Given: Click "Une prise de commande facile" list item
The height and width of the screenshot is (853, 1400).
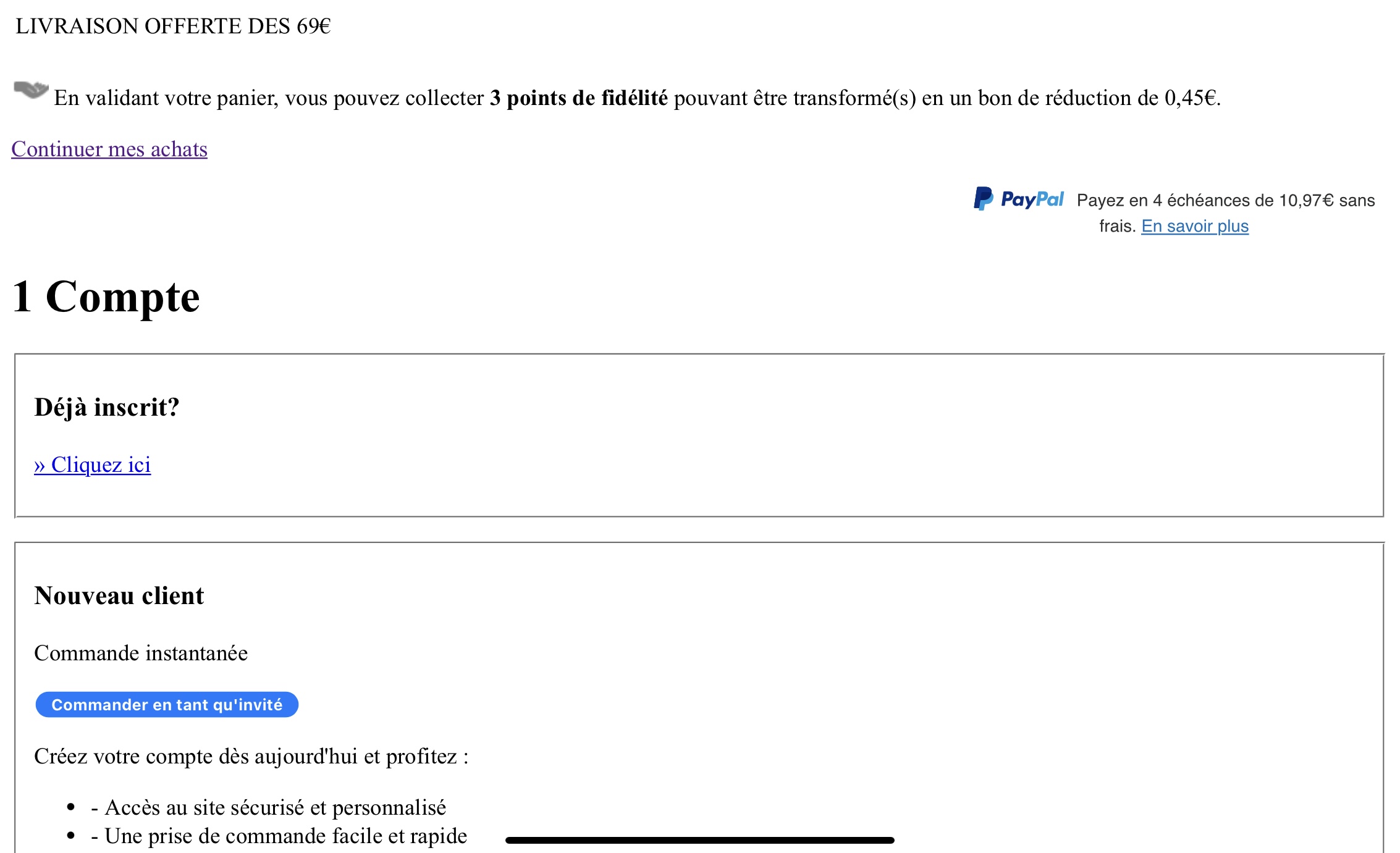Looking at the screenshot, I should click(285, 836).
